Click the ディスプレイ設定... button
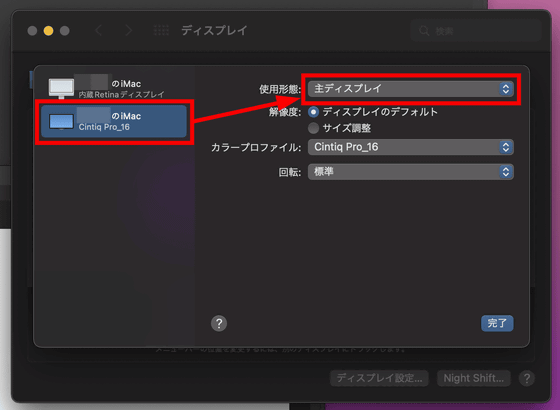The width and height of the screenshot is (560, 410). click(379, 378)
